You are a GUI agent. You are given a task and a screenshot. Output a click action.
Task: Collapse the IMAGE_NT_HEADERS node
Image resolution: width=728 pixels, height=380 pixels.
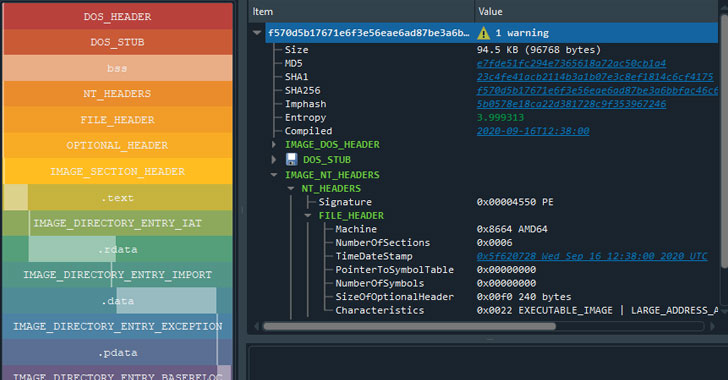(x=274, y=175)
